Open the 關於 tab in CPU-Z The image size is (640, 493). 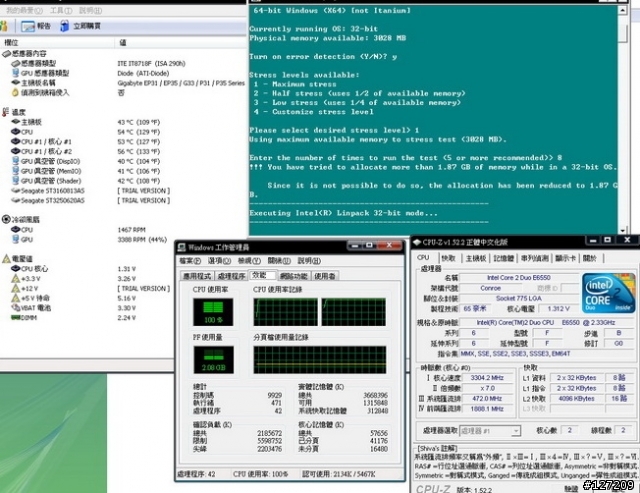click(590, 258)
